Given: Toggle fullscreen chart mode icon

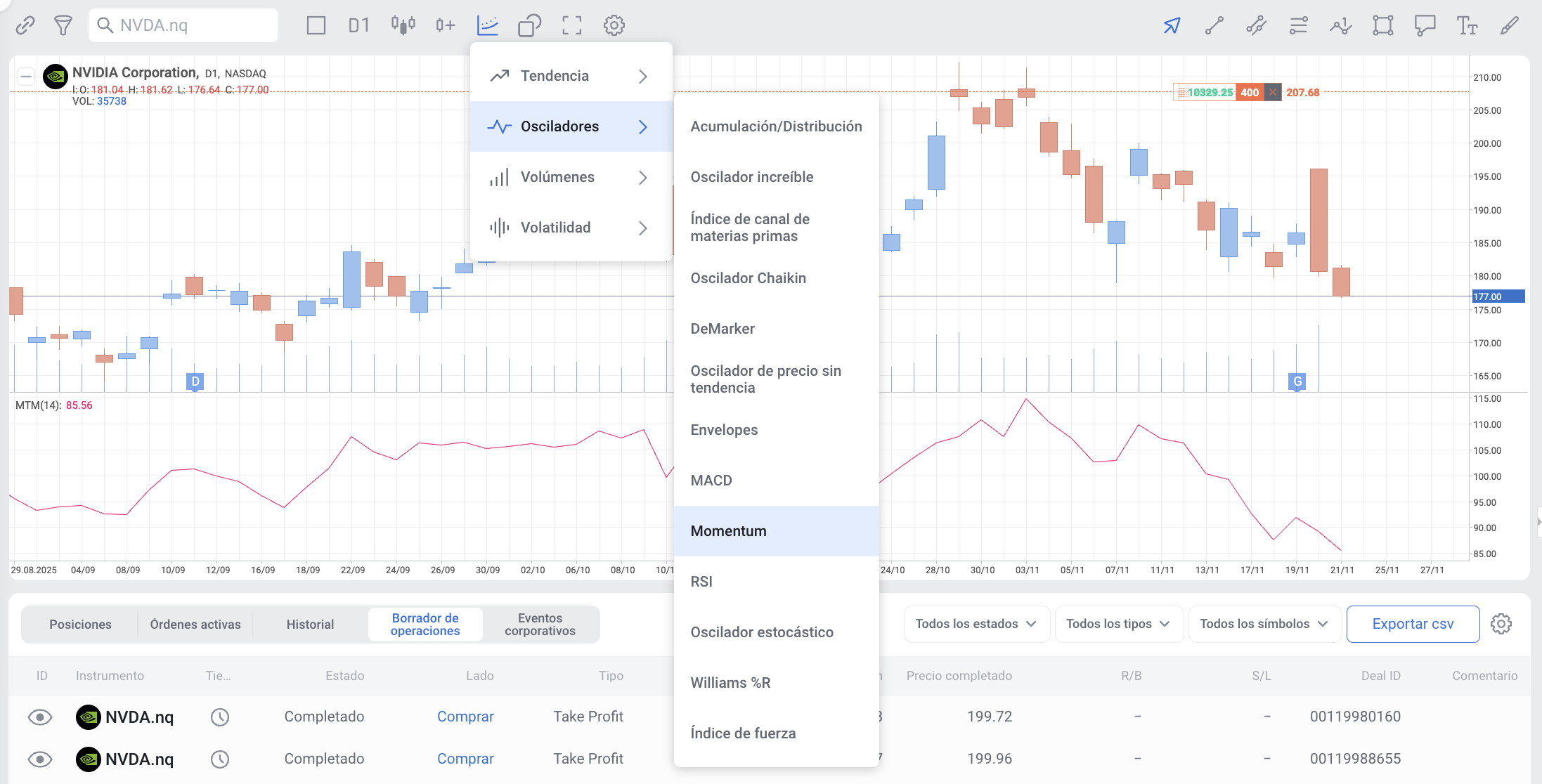Looking at the screenshot, I should pos(571,26).
